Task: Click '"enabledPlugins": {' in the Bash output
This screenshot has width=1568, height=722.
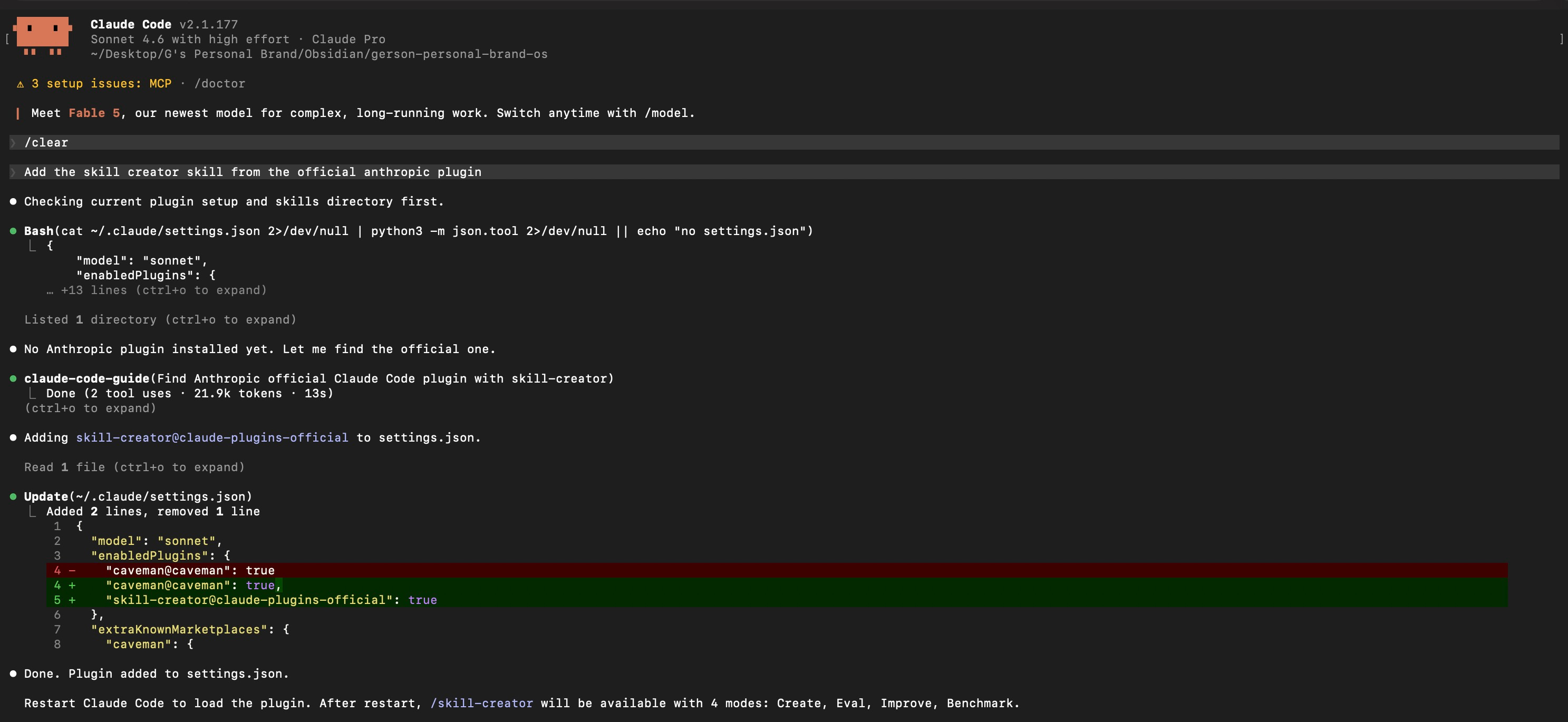Action: pos(146,276)
